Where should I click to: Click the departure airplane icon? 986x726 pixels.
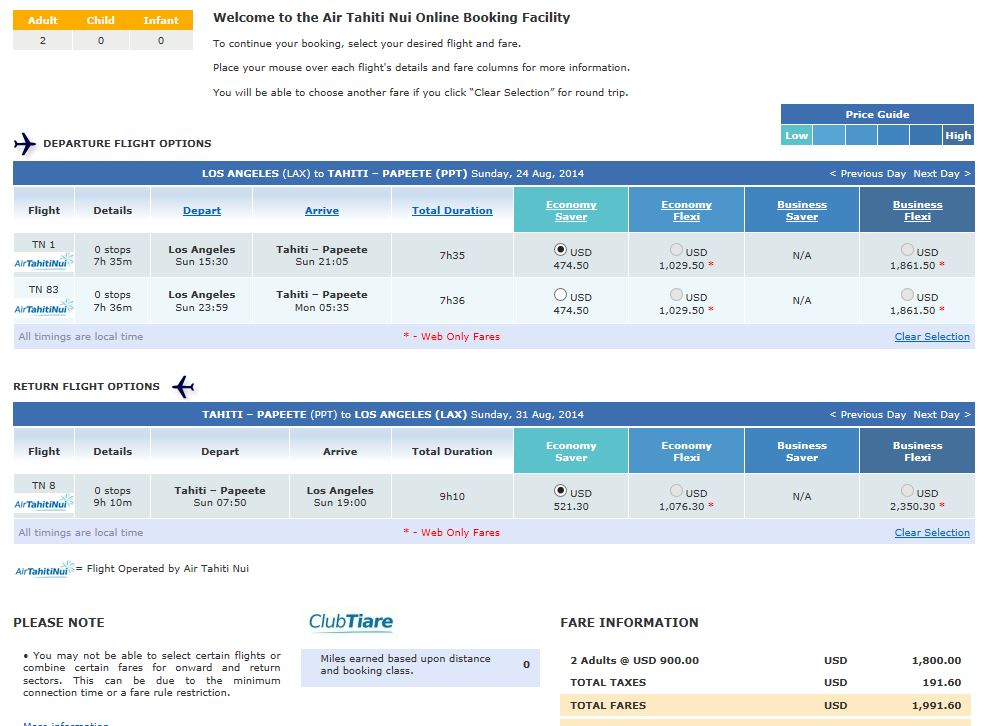(25, 144)
